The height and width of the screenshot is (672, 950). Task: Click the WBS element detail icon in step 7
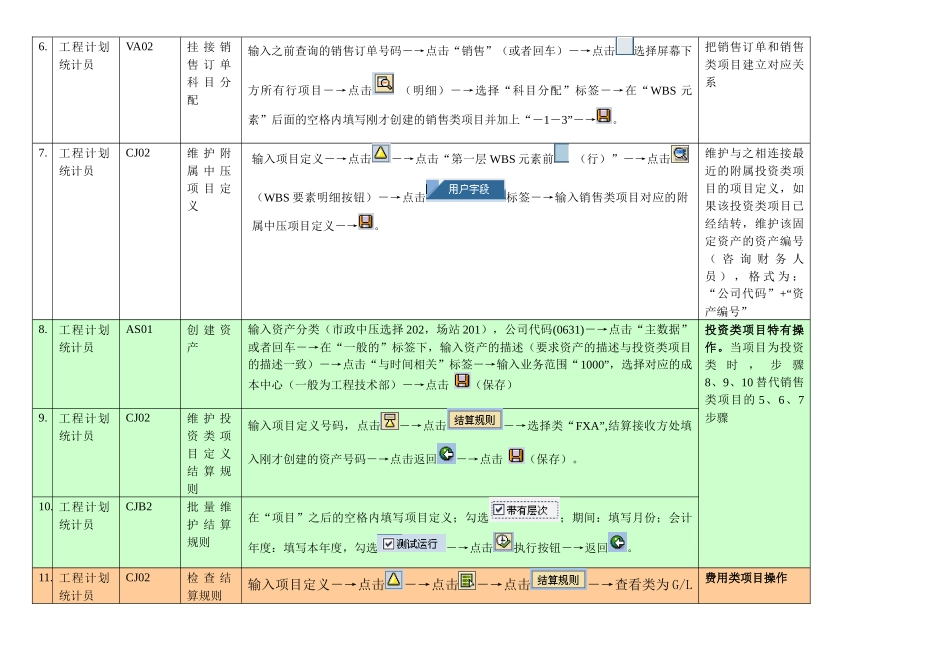point(680,154)
